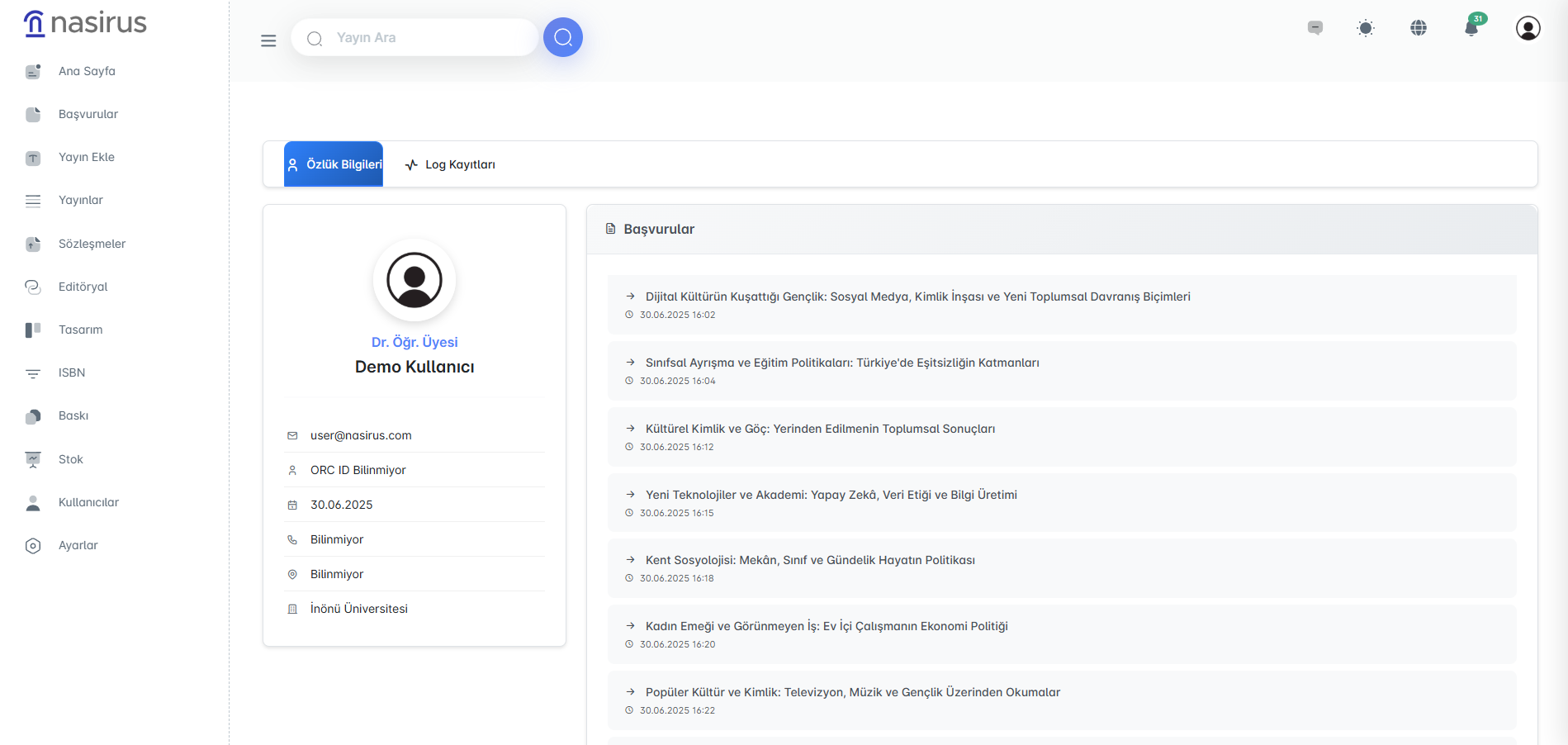The width and height of the screenshot is (1568, 745).
Task: Go to Ana Sayfa in sidebar
Action: click(87, 71)
